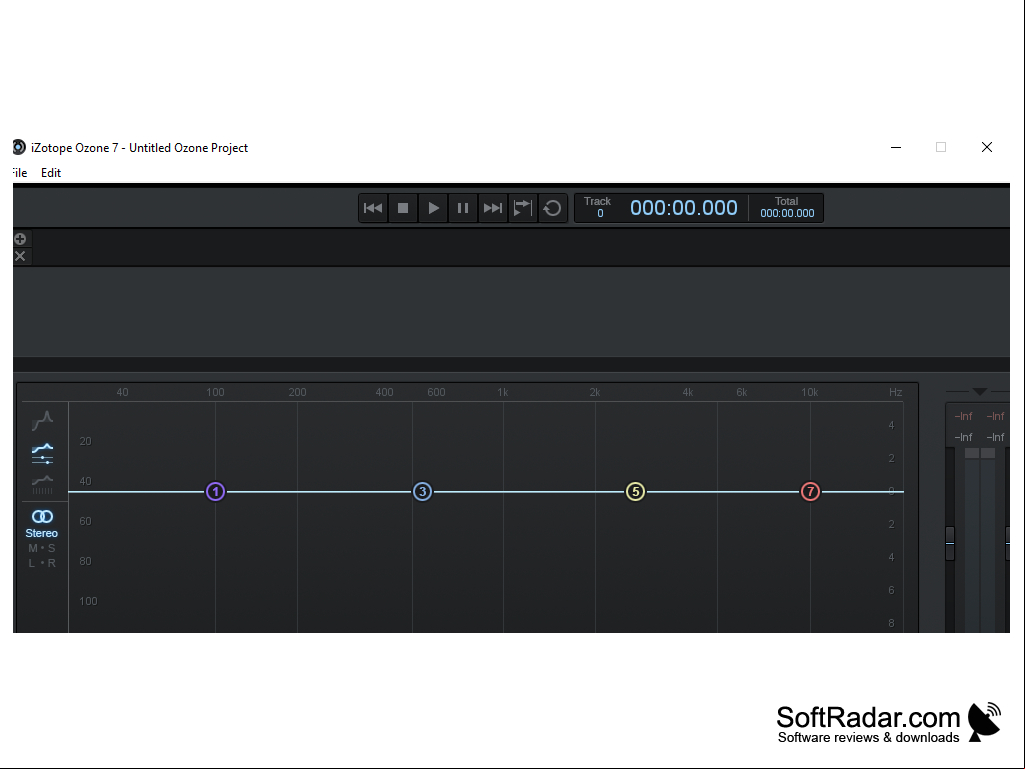The image size is (1025, 769).
Task: Expand the triangle dropdown above the meters
Action: 979,391
